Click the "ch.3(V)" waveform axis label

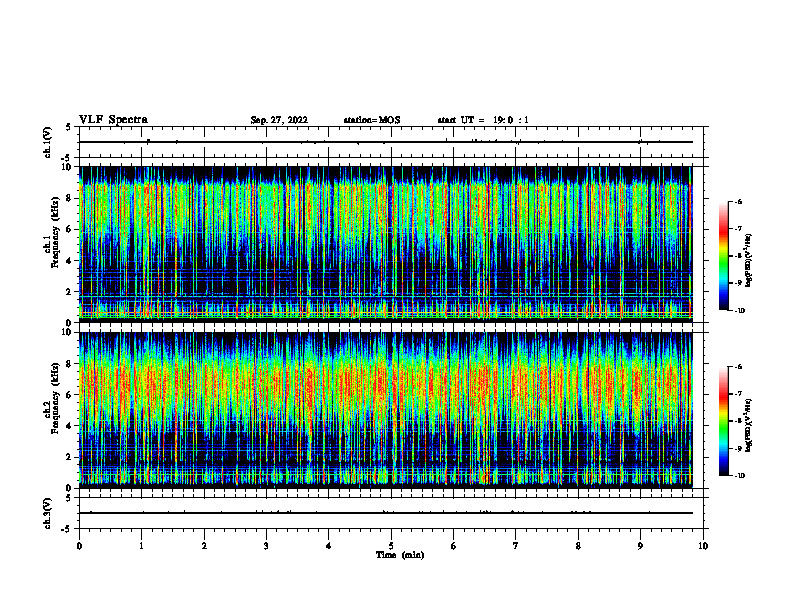click(x=47, y=513)
